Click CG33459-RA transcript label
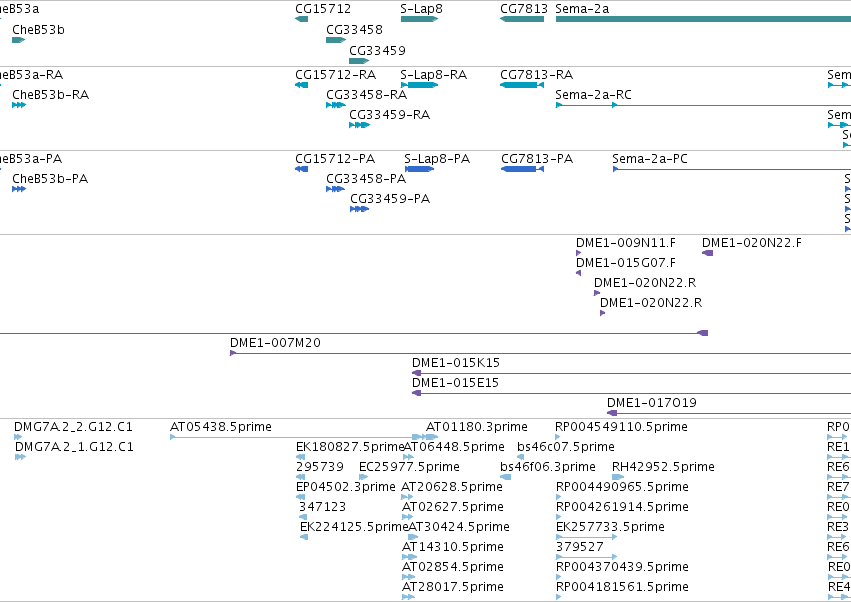The image size is (851, 602). [389, 115]
